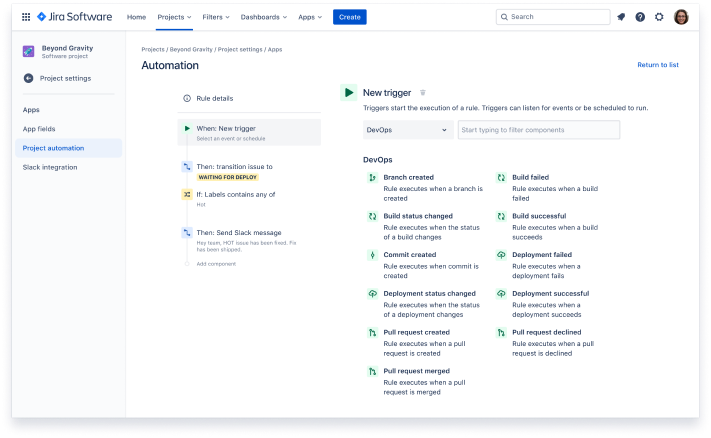Expand the Filters dropdown menu

coord(217,17)
